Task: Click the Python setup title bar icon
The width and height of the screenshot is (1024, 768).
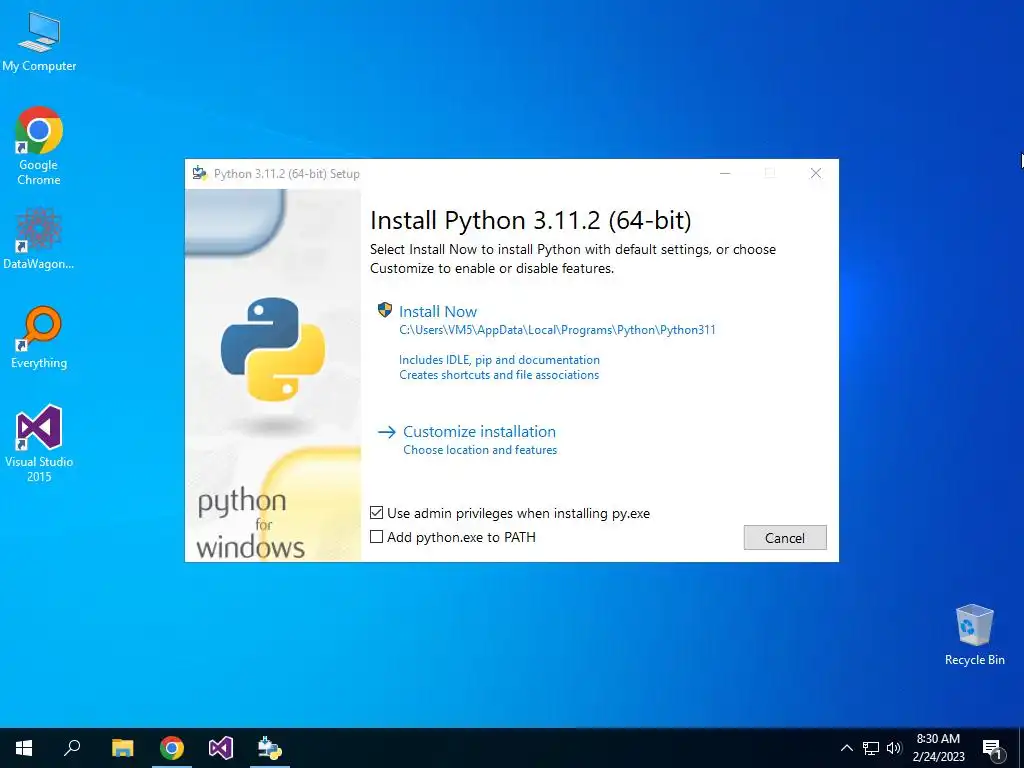Action: coord(199,173)
